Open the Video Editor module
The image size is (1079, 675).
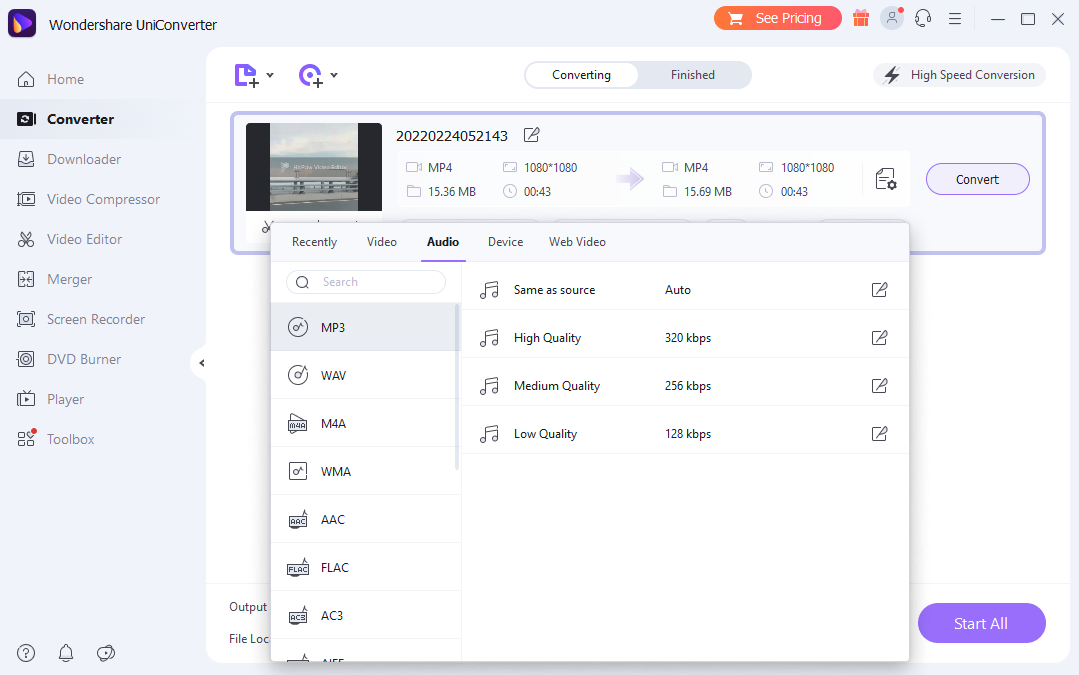70,239
